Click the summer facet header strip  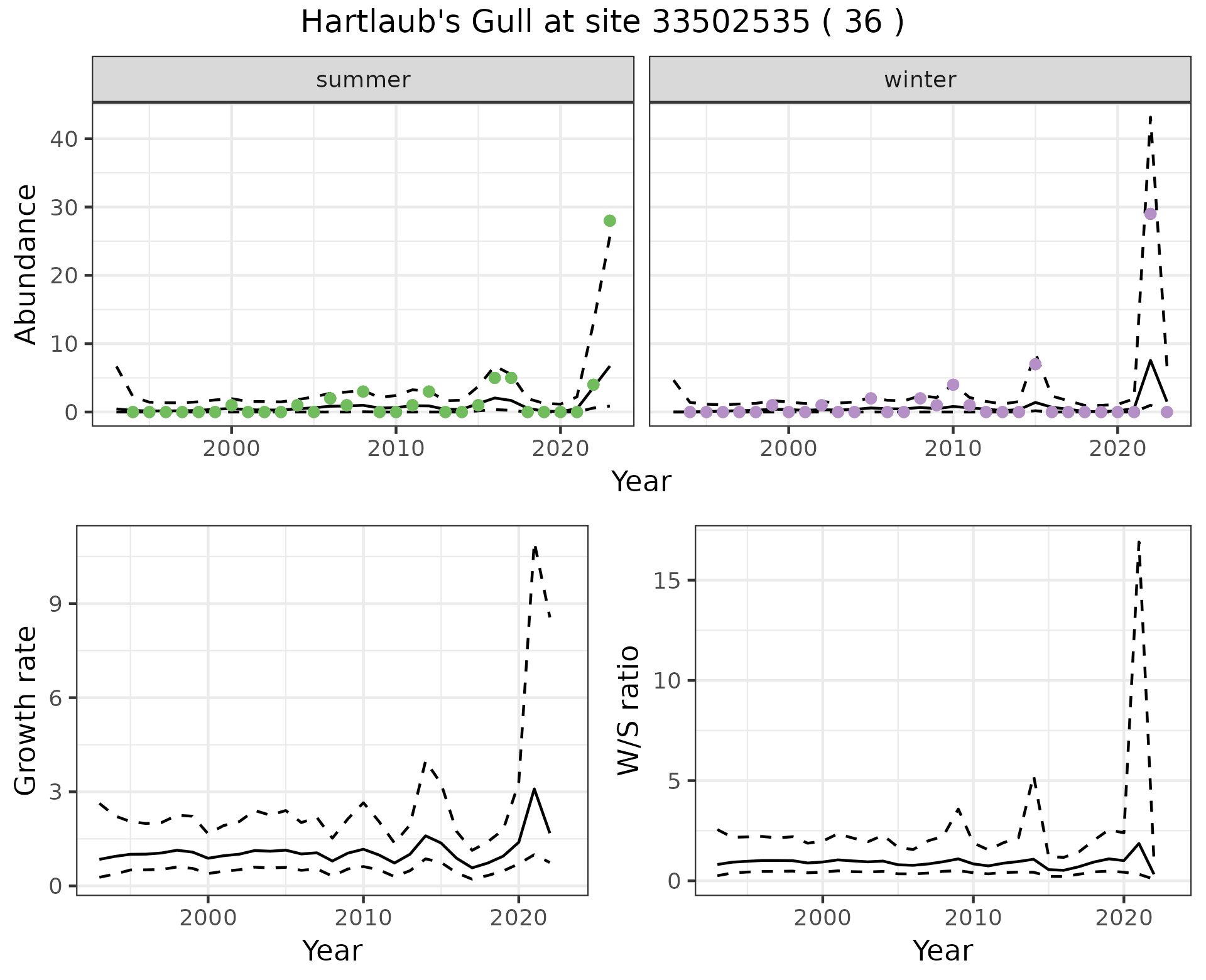363,80
